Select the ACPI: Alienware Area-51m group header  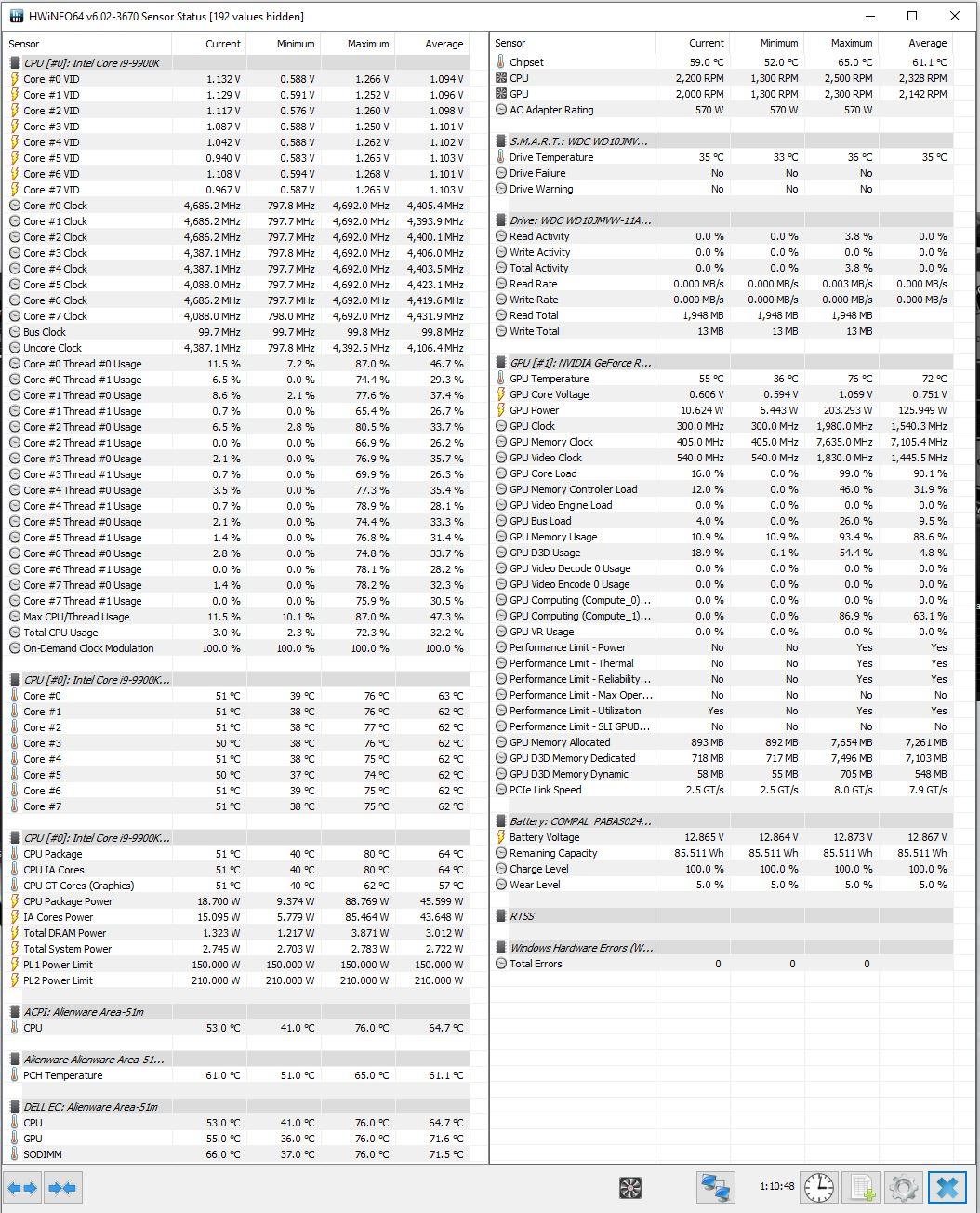237,1012
